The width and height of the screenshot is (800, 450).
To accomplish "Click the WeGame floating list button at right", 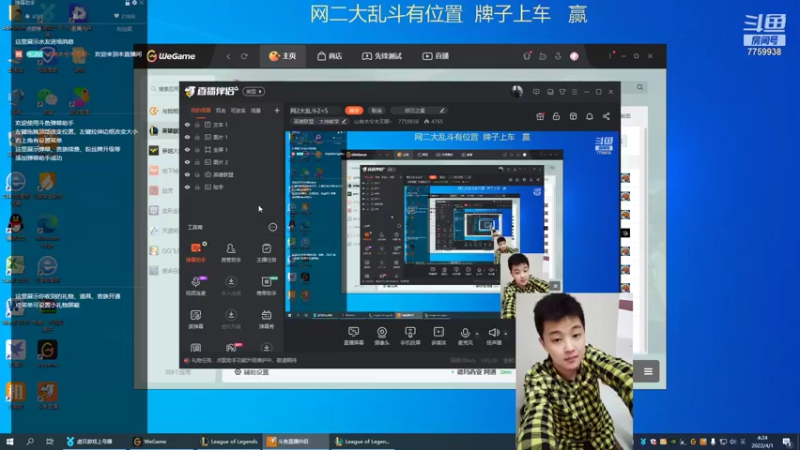I will pos(647,371).
